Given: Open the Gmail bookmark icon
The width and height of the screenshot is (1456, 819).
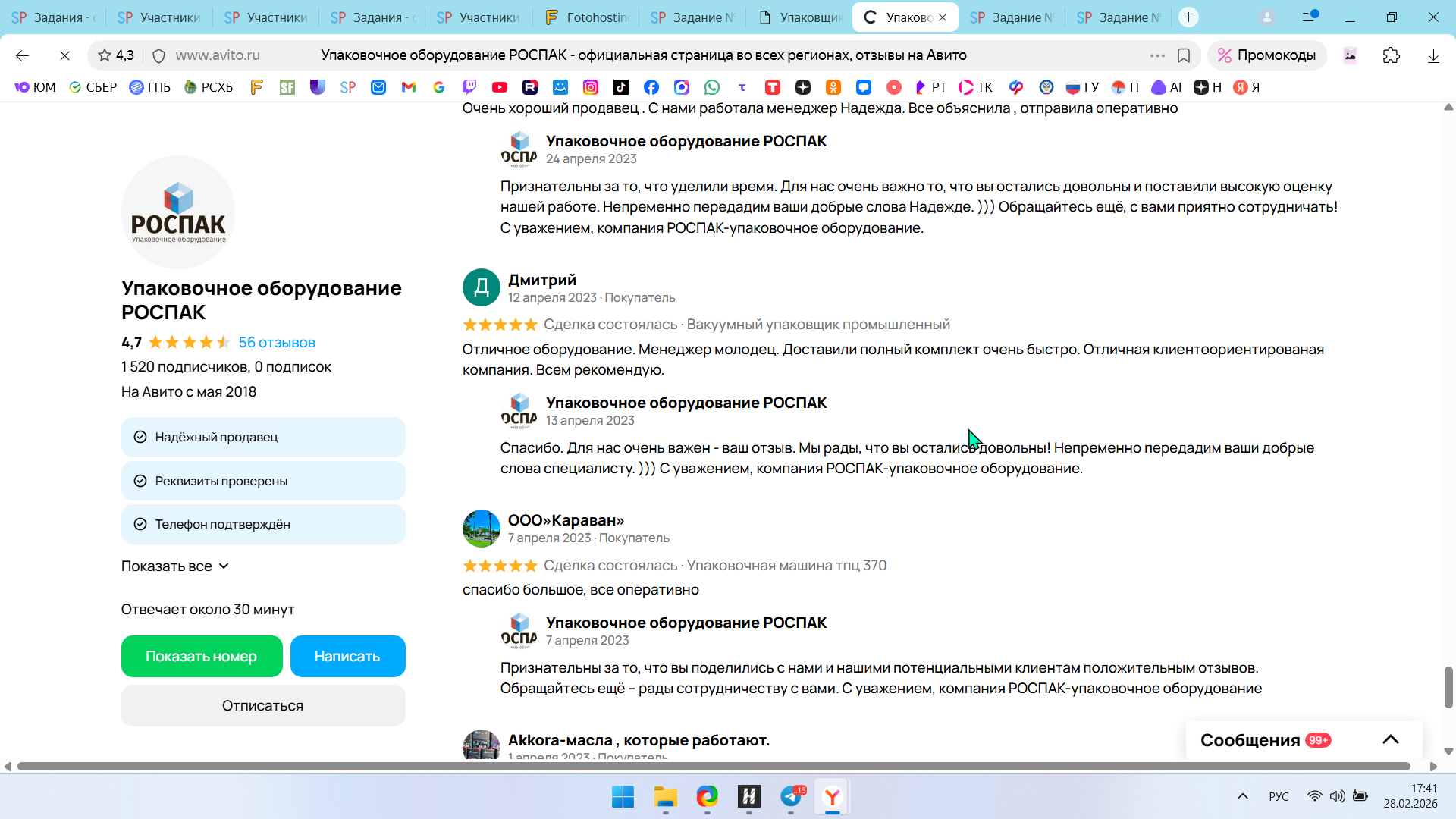Looking at the screenshot, I should pyautogui.click(x=409, y=87).
